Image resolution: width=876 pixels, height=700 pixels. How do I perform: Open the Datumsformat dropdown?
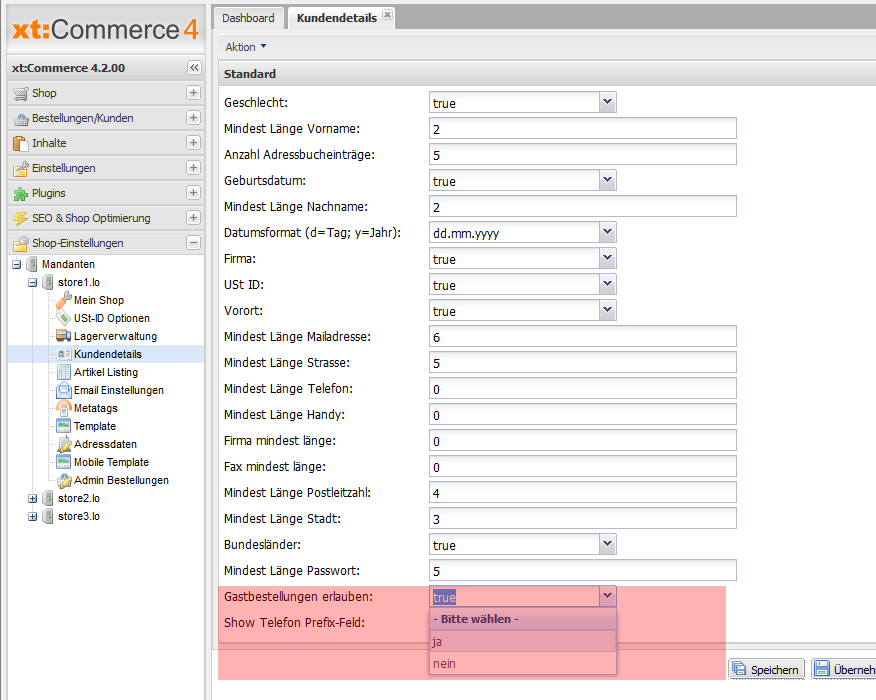608,232
